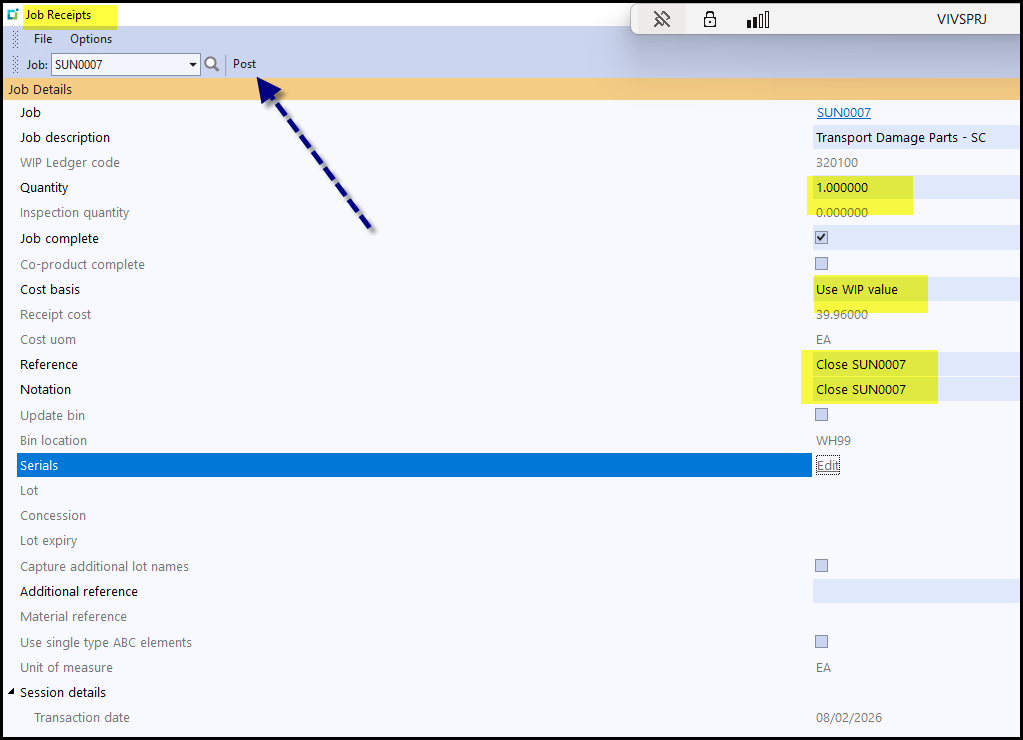
Task: Click the padlock icon in connection bar
Action: pyautogui.click(x=710, y=19)
